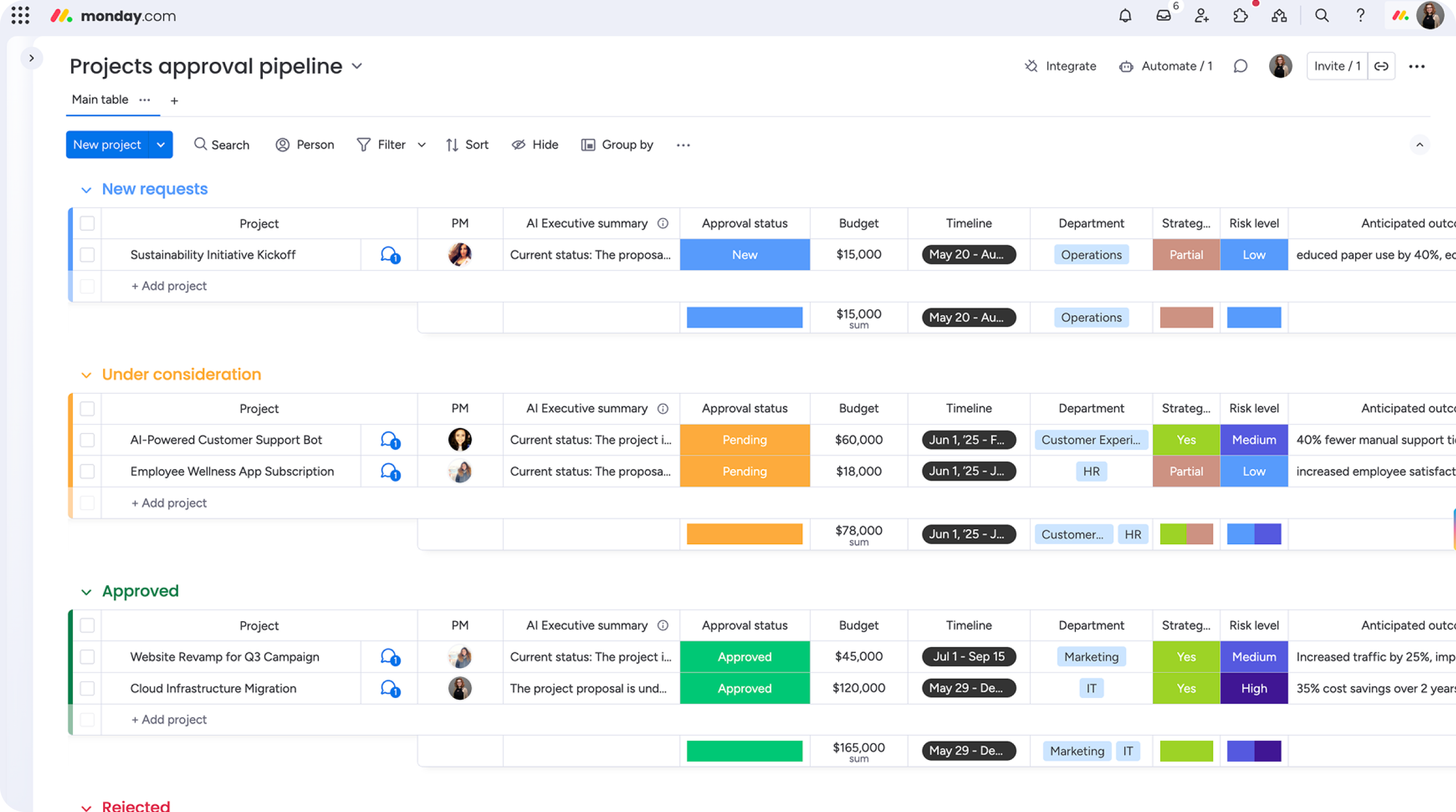This screenshot has height=812, width=1456.
Task: Open the board title dropdown chevron
Action: tap(357, 67)
